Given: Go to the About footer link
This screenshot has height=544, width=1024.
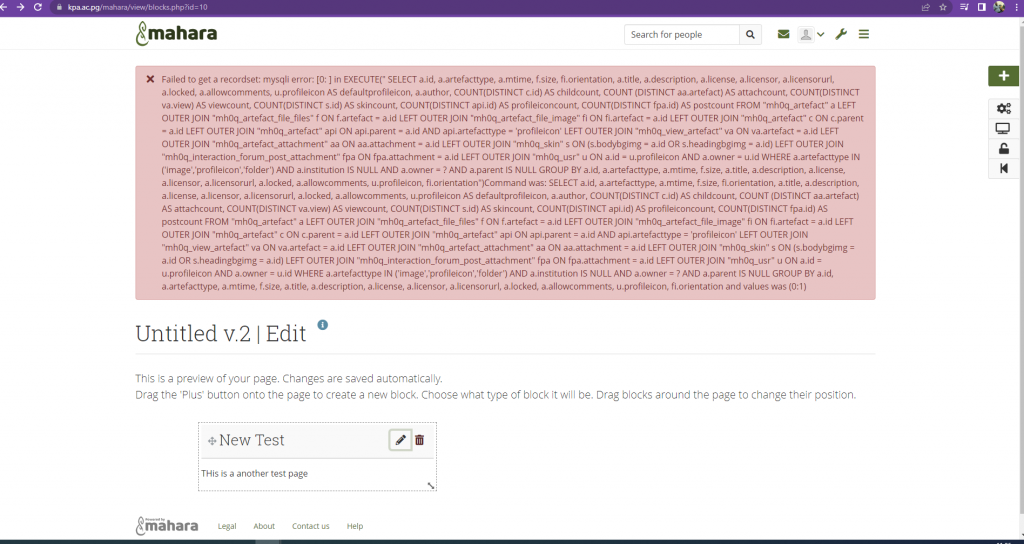Looking at the screenshot, I should (264, 526).
